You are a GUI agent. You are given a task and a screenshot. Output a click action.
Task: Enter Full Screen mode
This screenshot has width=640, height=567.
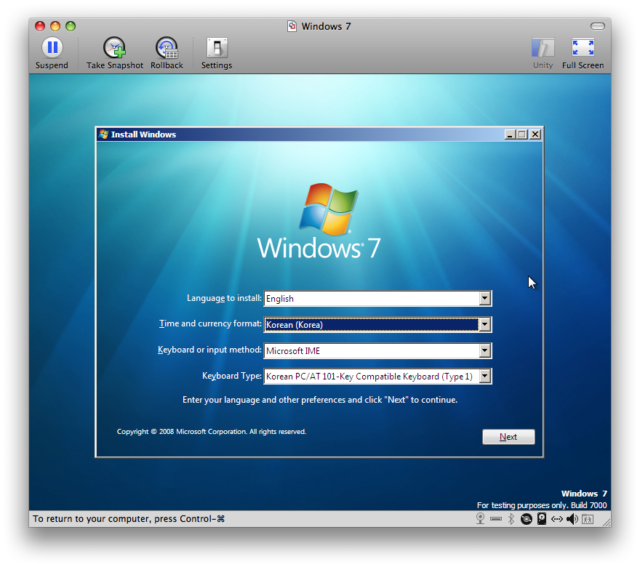tap(582, 47)
